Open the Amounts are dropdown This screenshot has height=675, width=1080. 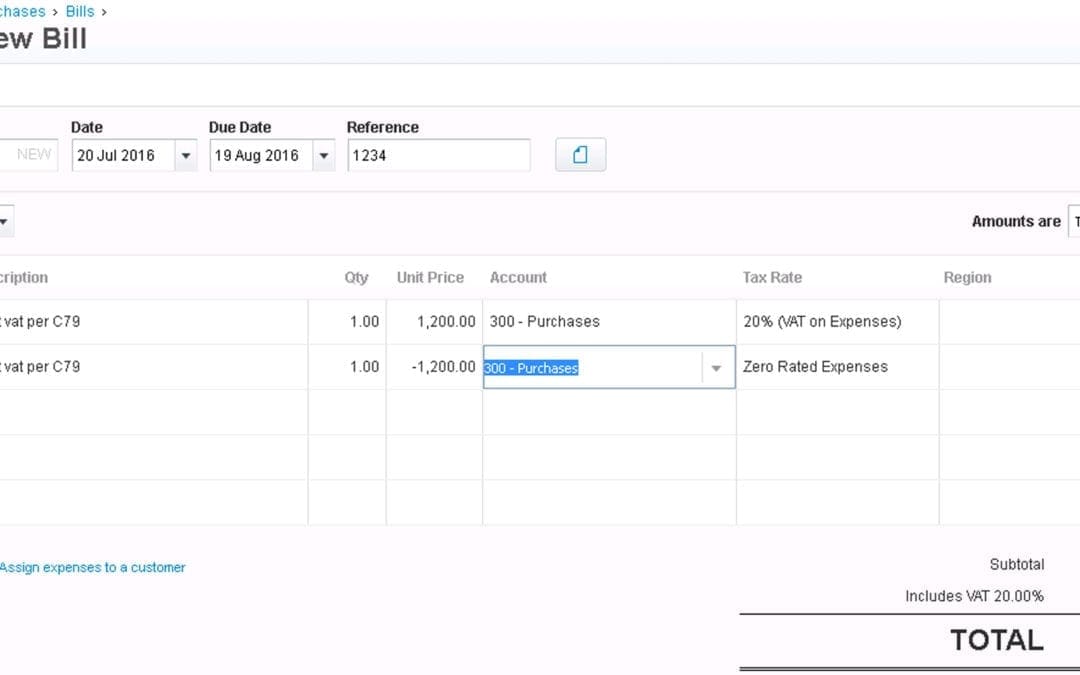coord(1074,221)
